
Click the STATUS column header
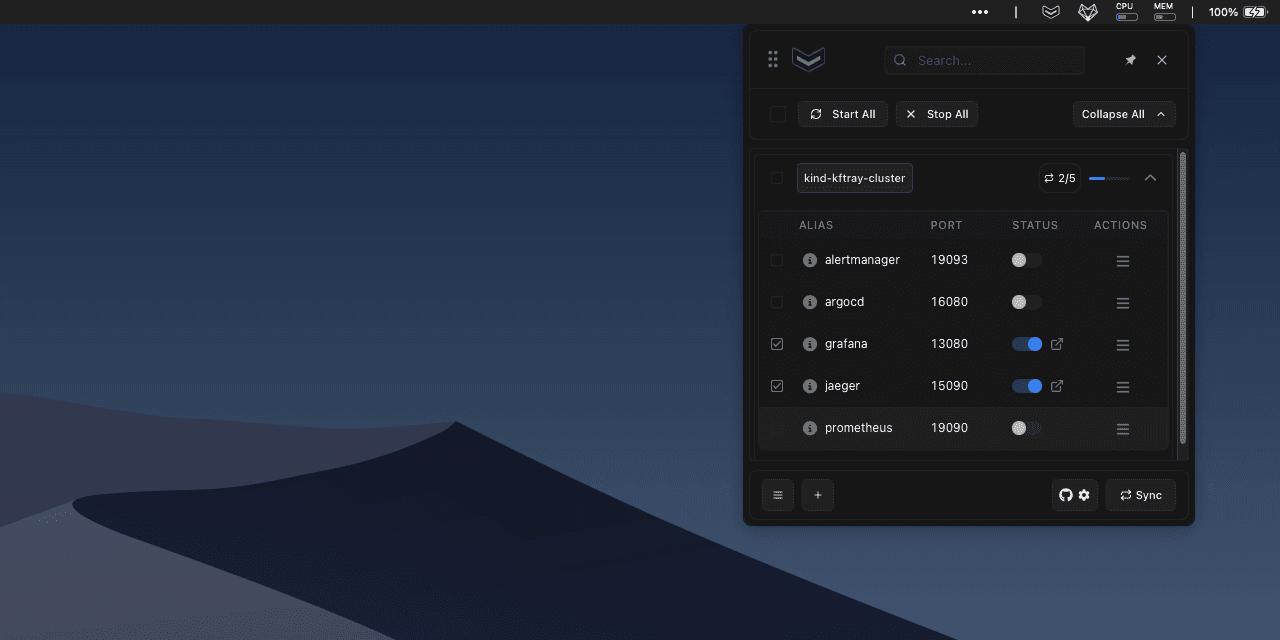pos(1035,225)
